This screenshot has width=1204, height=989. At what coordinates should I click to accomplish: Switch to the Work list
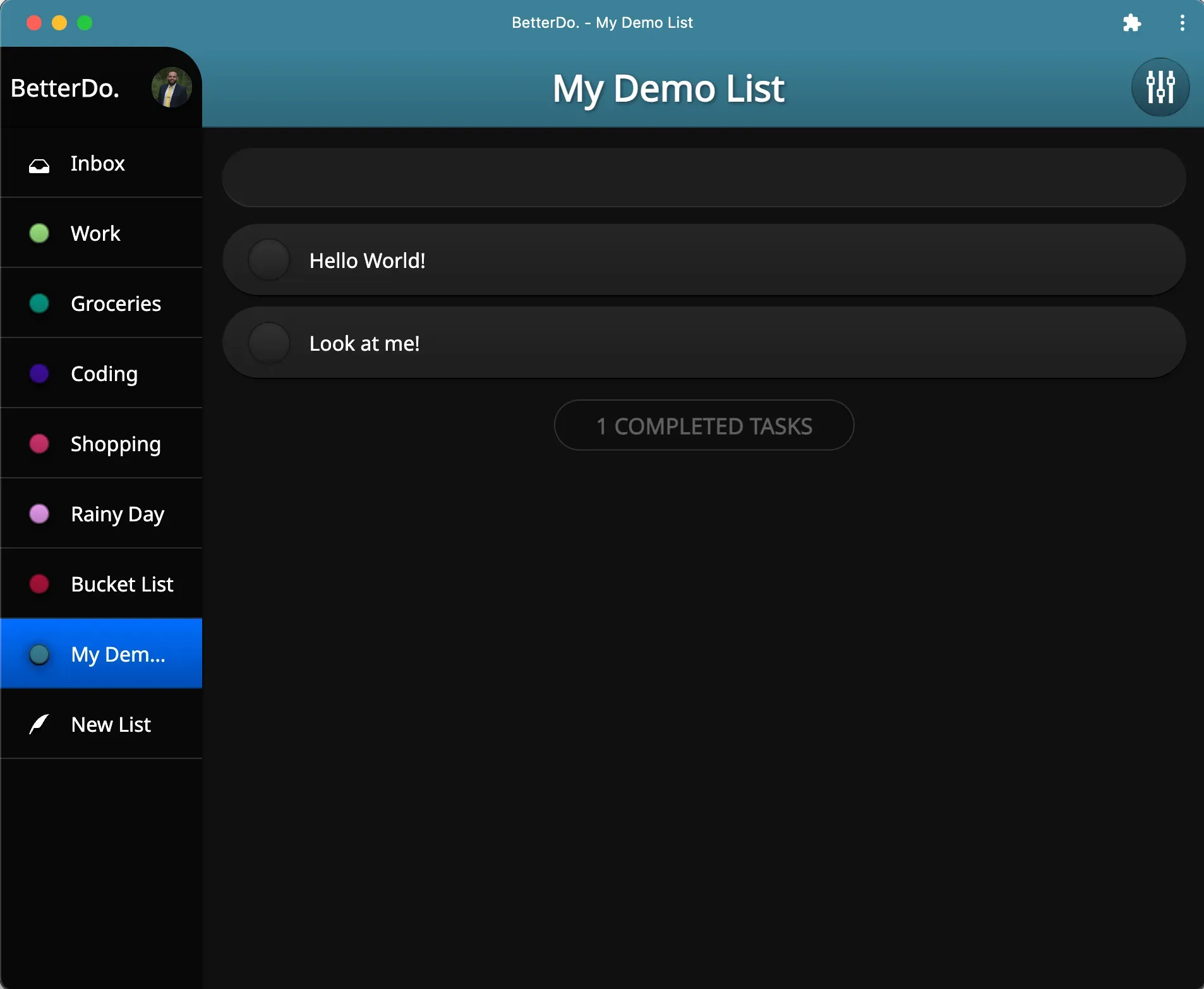(x=95, y=233)
